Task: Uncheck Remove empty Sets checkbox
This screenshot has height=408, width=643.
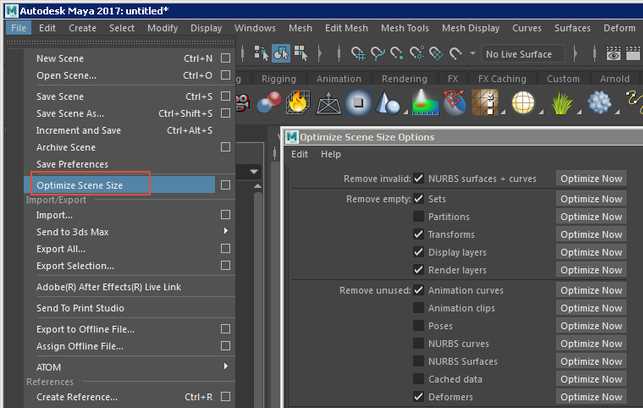Action: click(x=418, y=198)
